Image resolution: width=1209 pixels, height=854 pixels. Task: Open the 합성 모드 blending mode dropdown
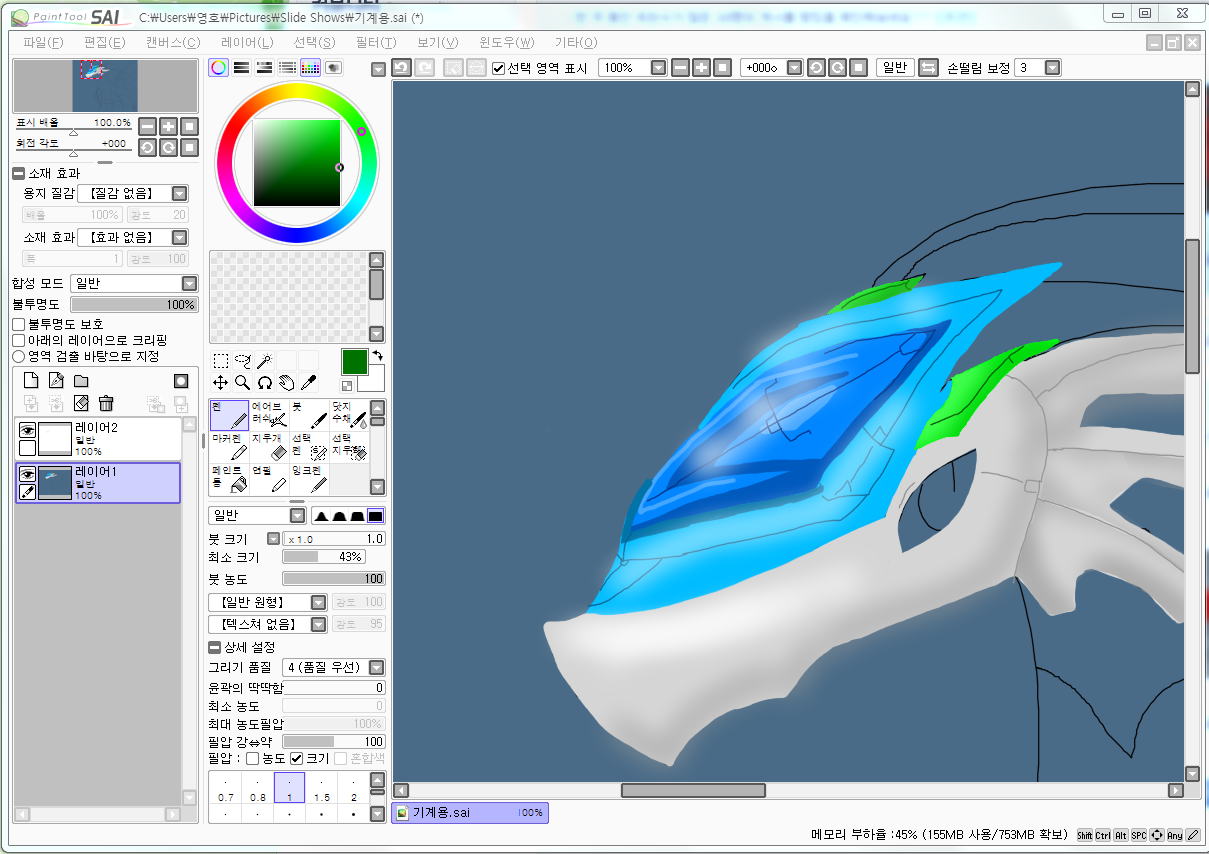point(189,283)
